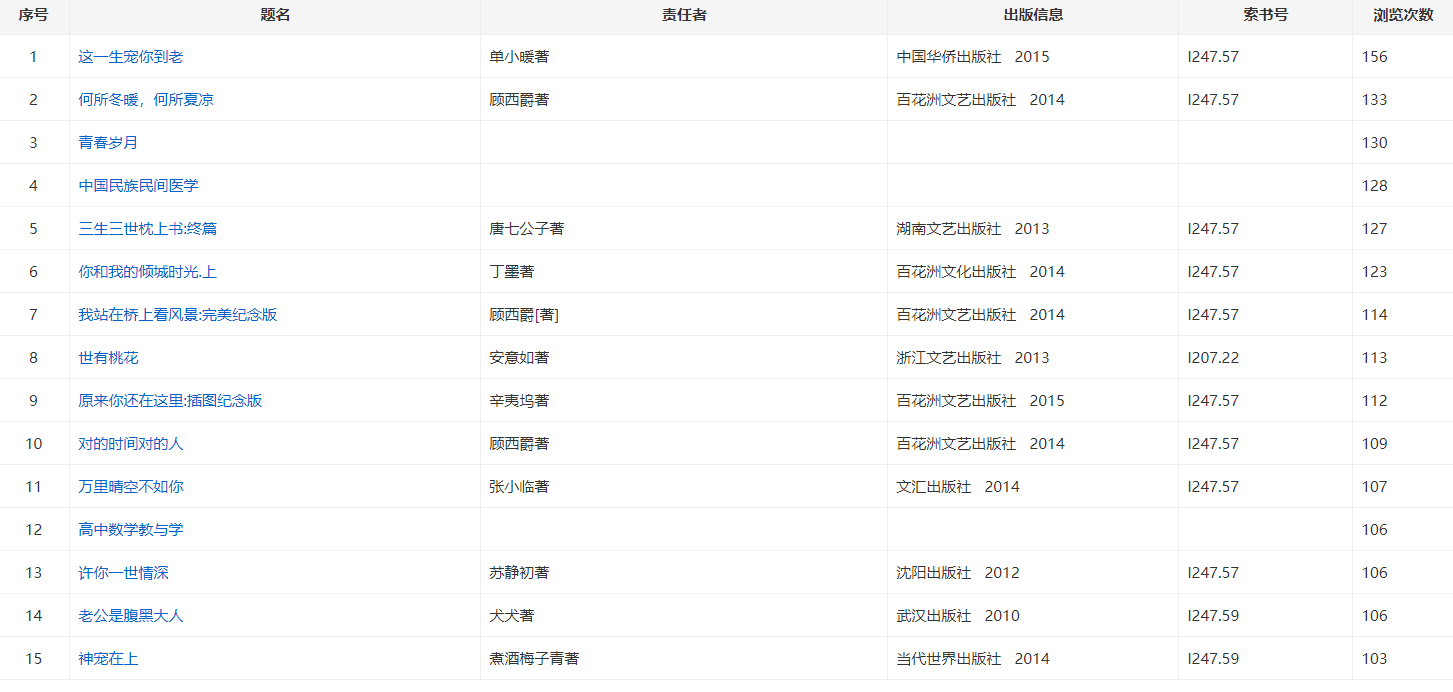
Task: Click the 浏览次数 column header
Action: click(x=1403, y=15)
